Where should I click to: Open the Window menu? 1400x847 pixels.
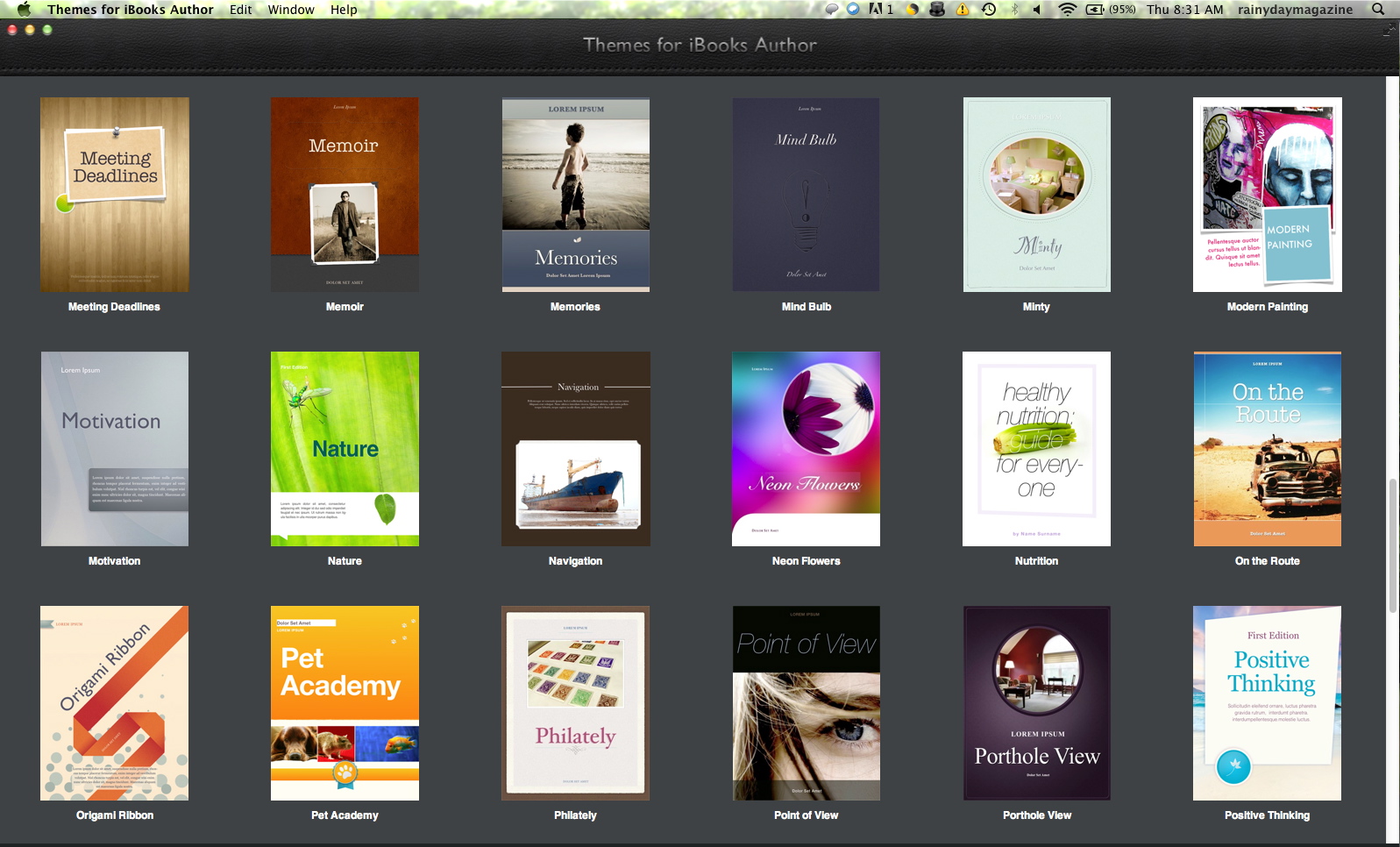point(291,10)
